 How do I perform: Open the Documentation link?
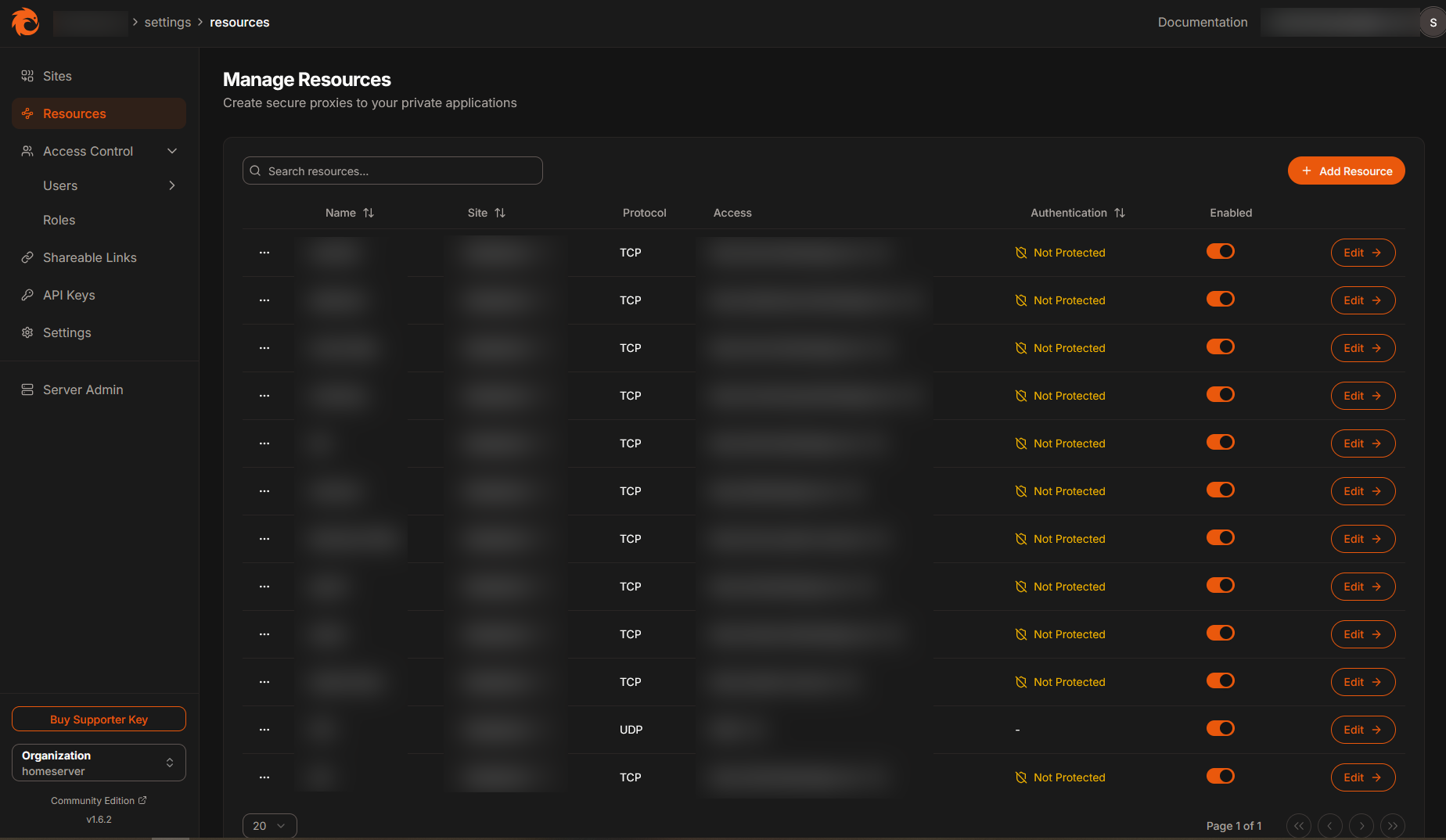(x=1202, y=22)
